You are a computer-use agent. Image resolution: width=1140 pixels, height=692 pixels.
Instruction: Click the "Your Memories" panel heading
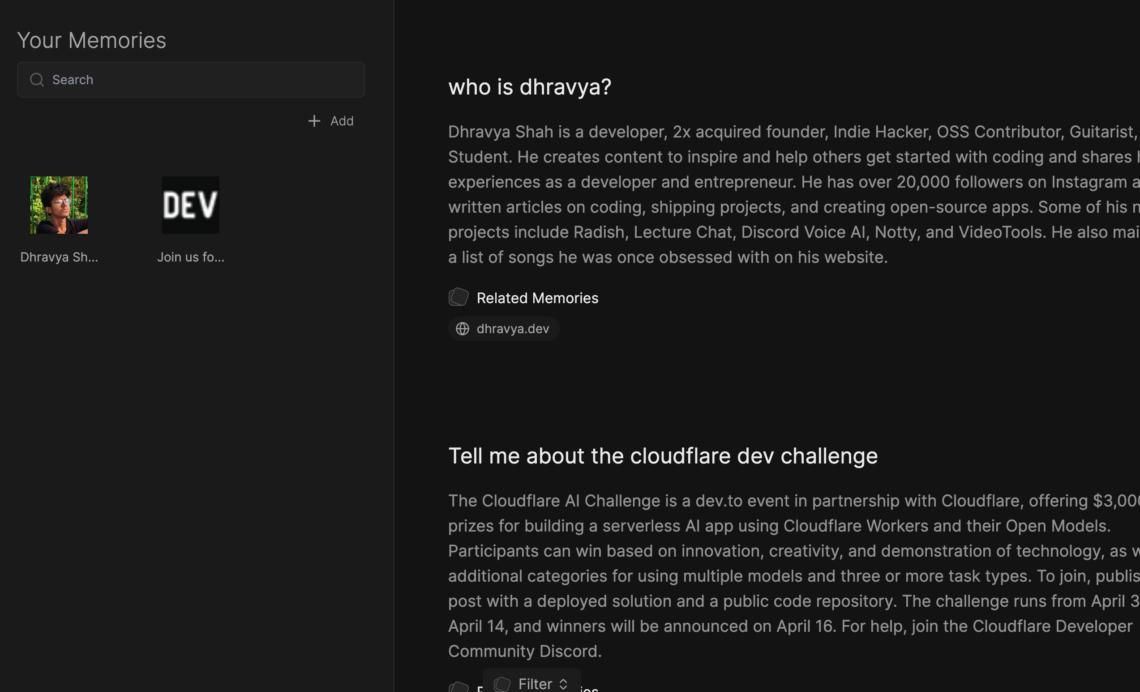point(92,40)
